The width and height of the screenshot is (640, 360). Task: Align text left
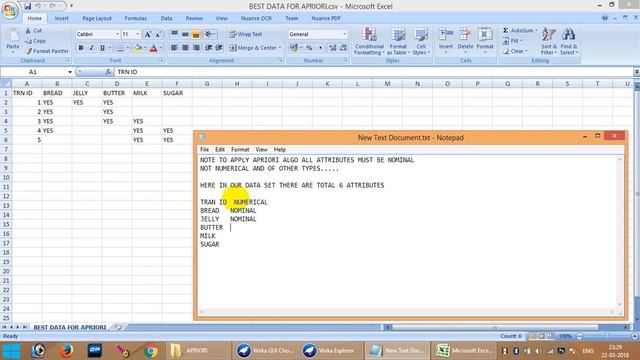[174, 48]
